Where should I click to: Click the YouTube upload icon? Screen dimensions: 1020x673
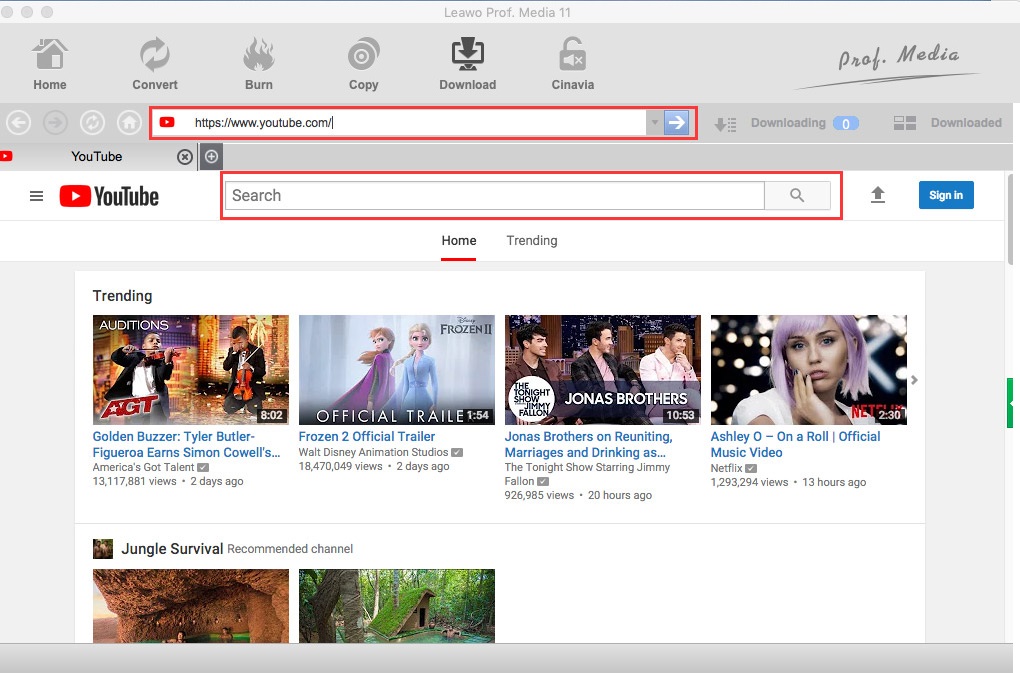(878, 195)
